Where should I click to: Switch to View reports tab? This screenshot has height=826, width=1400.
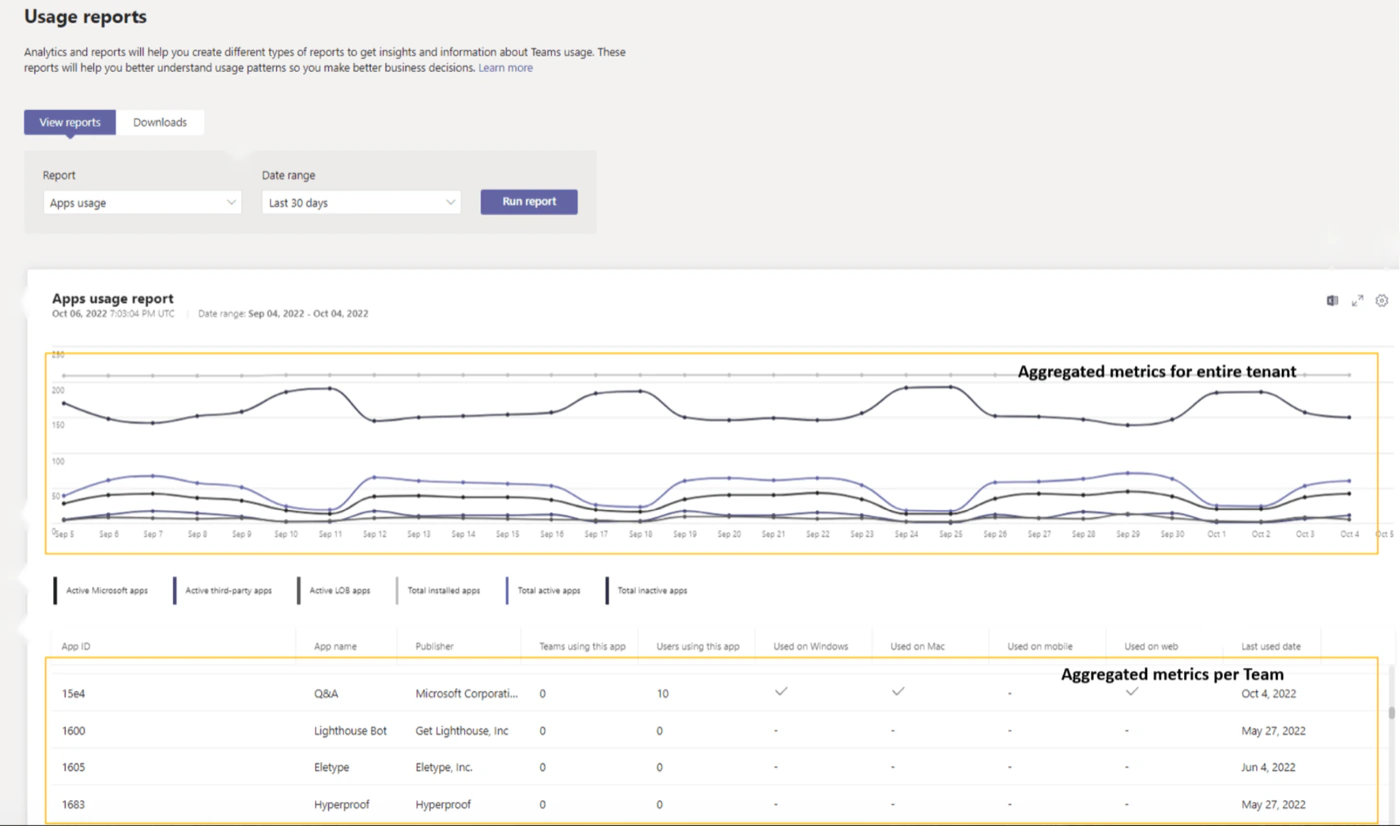click(x=70, y=122)
